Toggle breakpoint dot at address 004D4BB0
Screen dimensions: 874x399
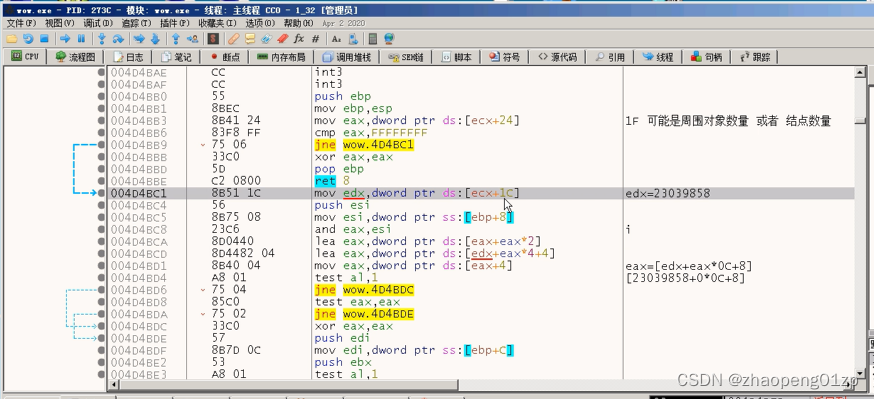[101, 96]
